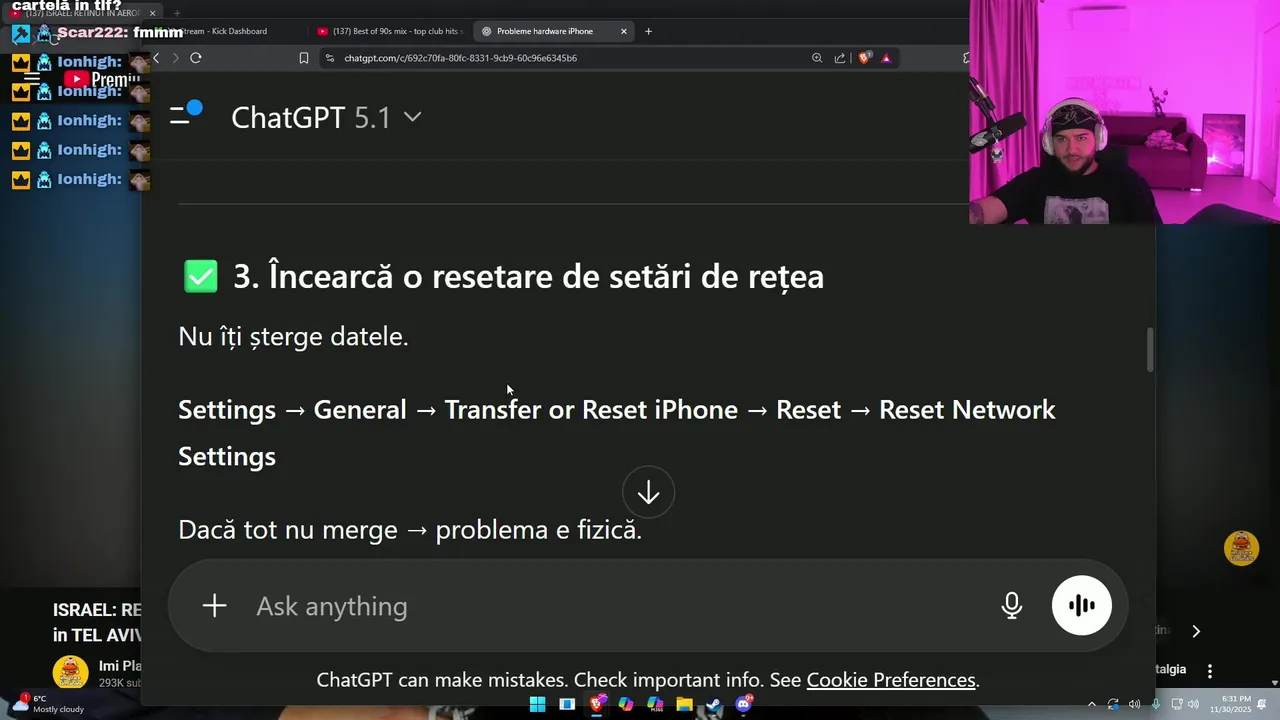Screen dimensions: 1280x720
Task: Jump to bottom with the down-arrow button
Action: [648, 493]
